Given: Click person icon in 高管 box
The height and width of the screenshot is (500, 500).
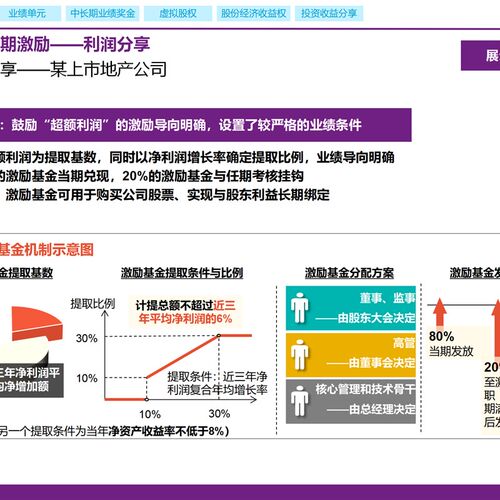Looking at the screenshot, I should [300, 355].
